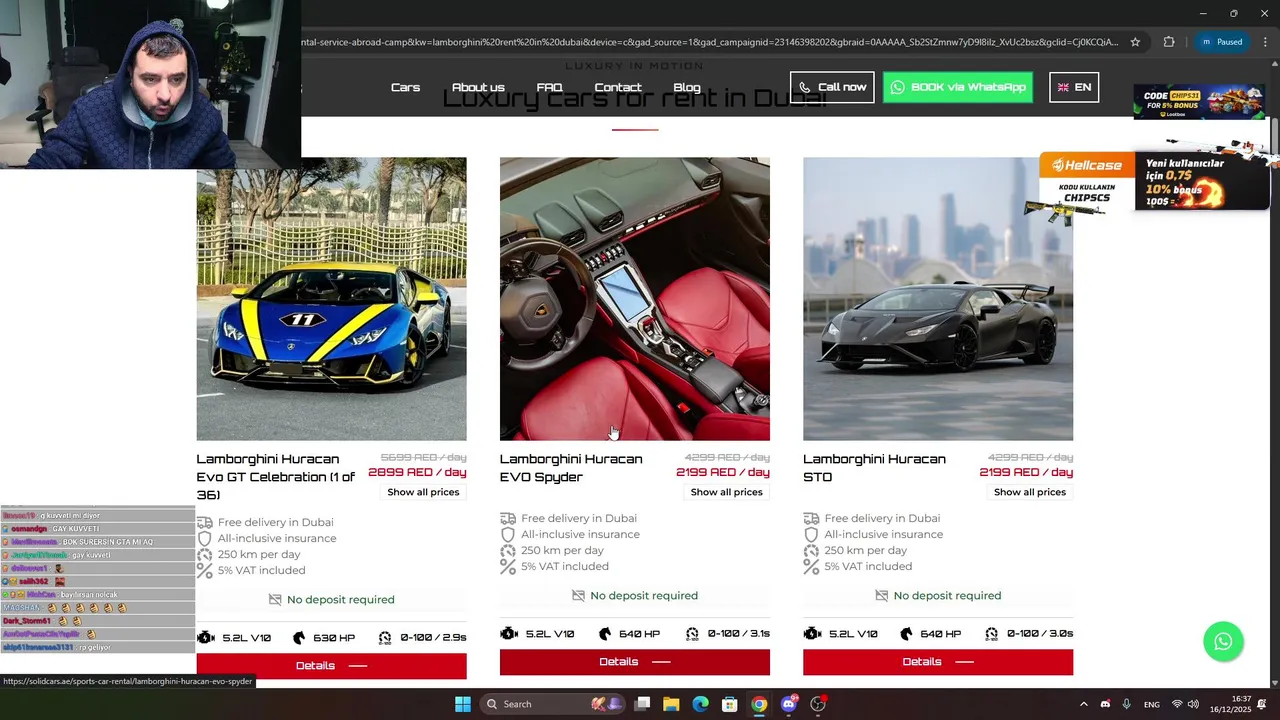Open File Explorer from the taskbar

click(x=671, y=704)
